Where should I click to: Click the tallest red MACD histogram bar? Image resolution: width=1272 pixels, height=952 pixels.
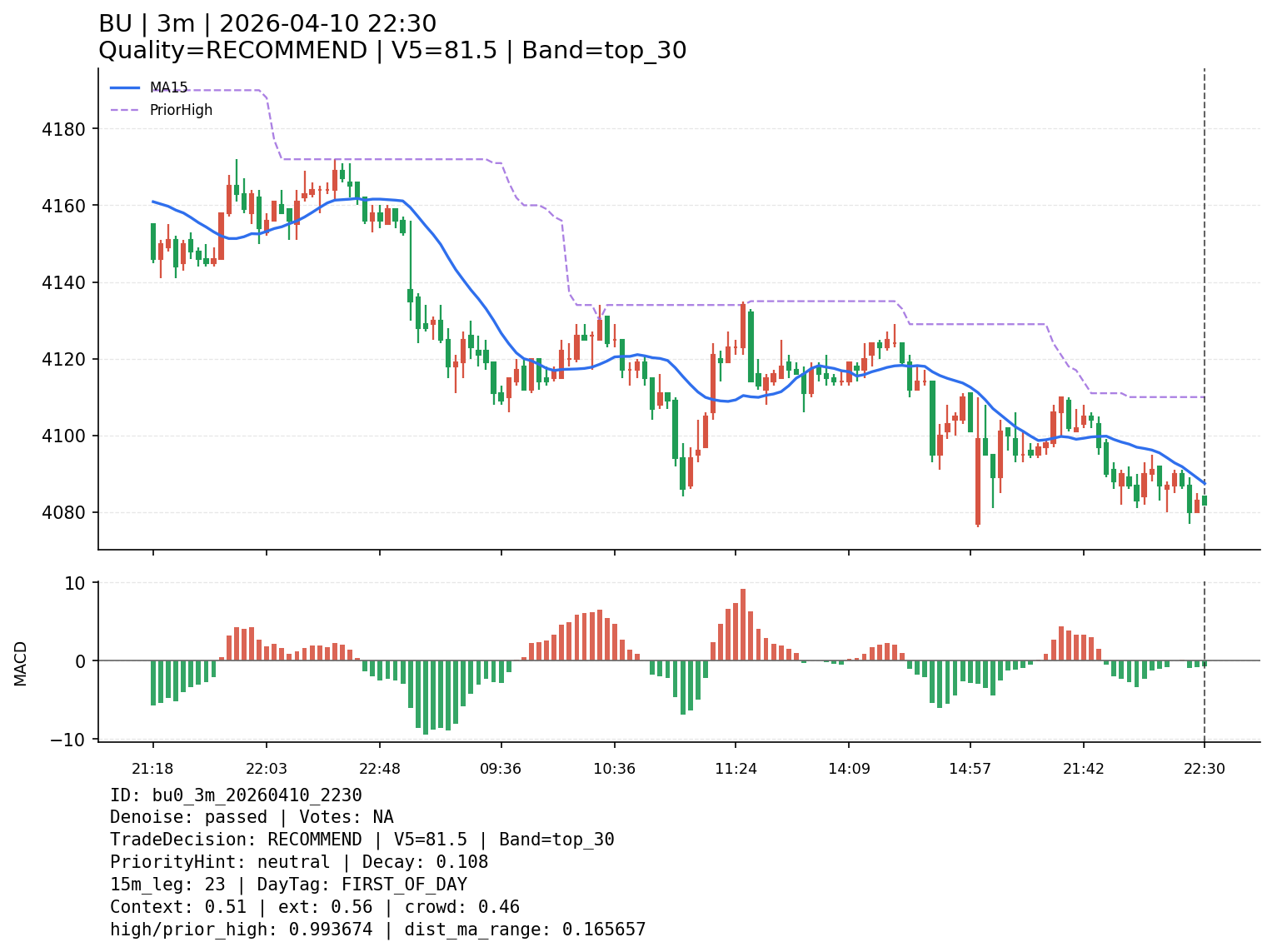743,625
